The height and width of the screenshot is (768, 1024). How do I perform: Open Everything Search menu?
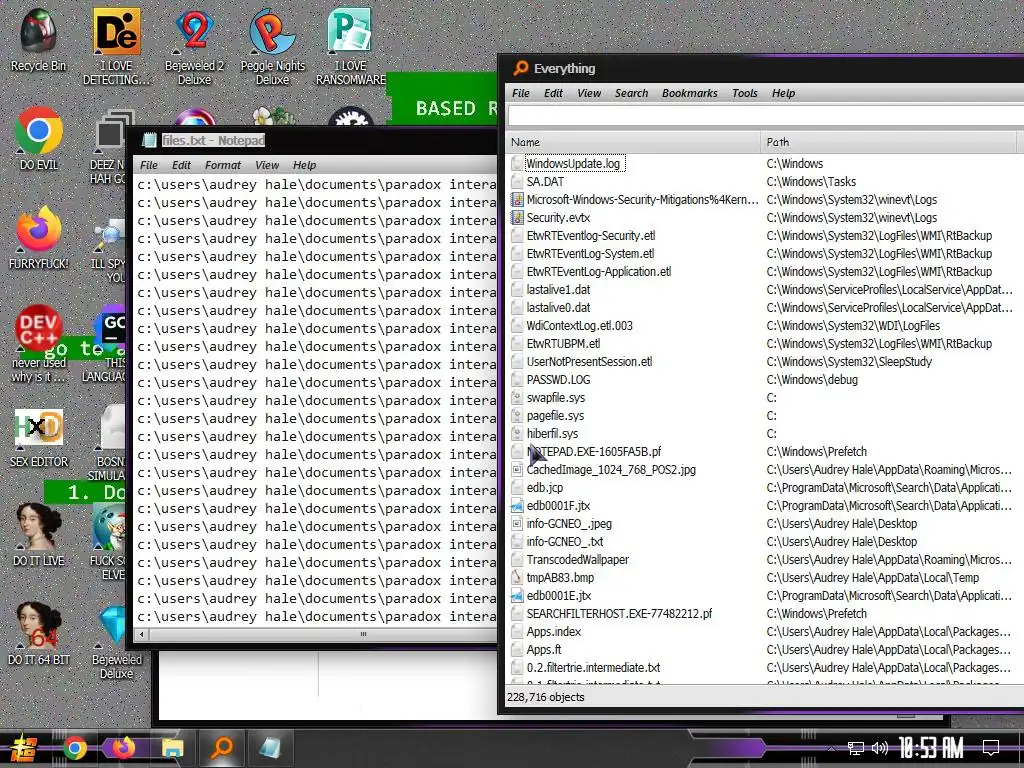pos(631,93)
